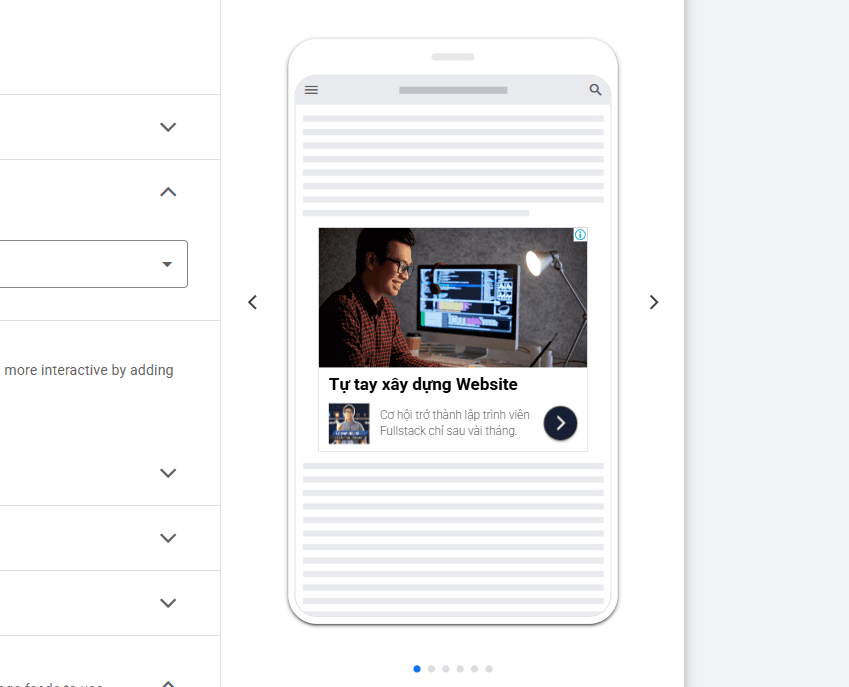Click the advertiser logo thumbnail in the ad
The image size is (849, 687).
coord(348,423)
